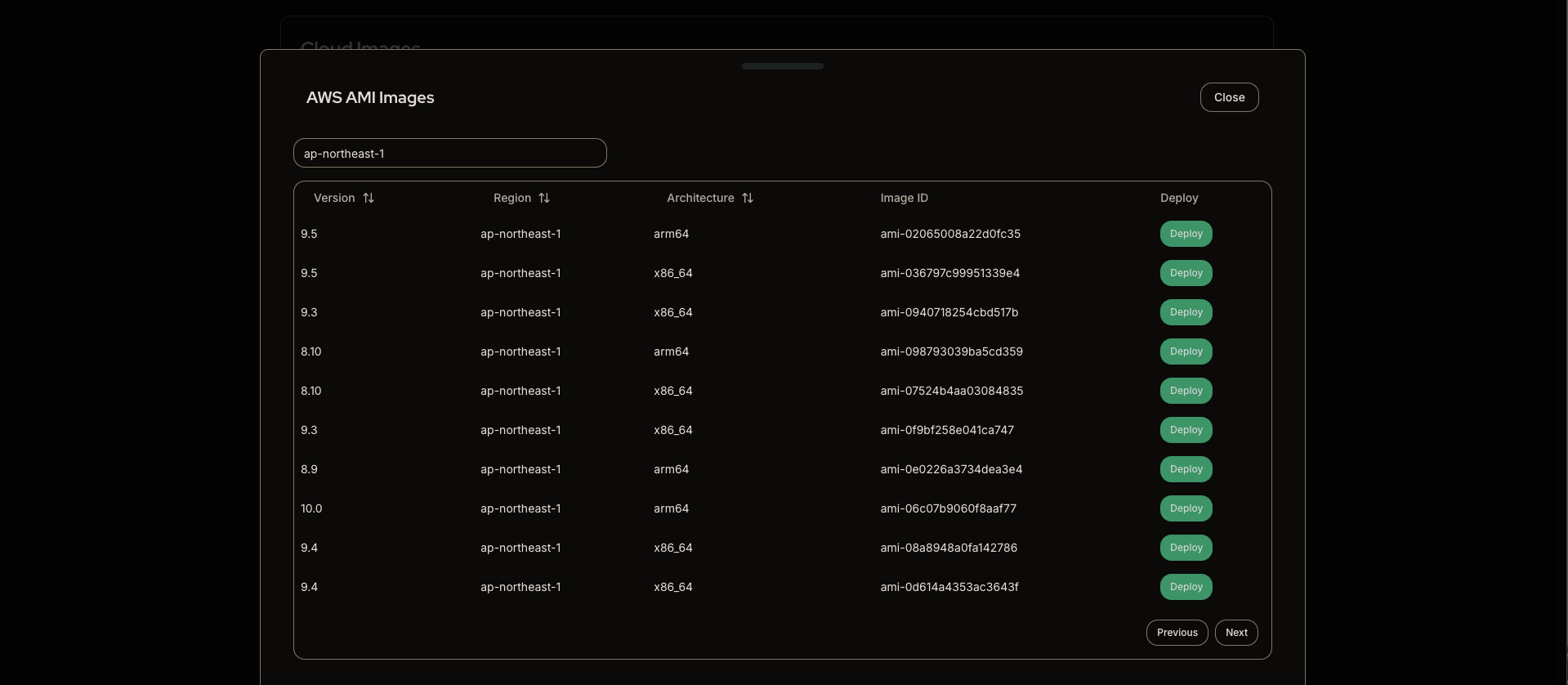The width and height of the screenshot is (1568, 685).
Task: Click version 10.0 cell
Action: point(311,508)
